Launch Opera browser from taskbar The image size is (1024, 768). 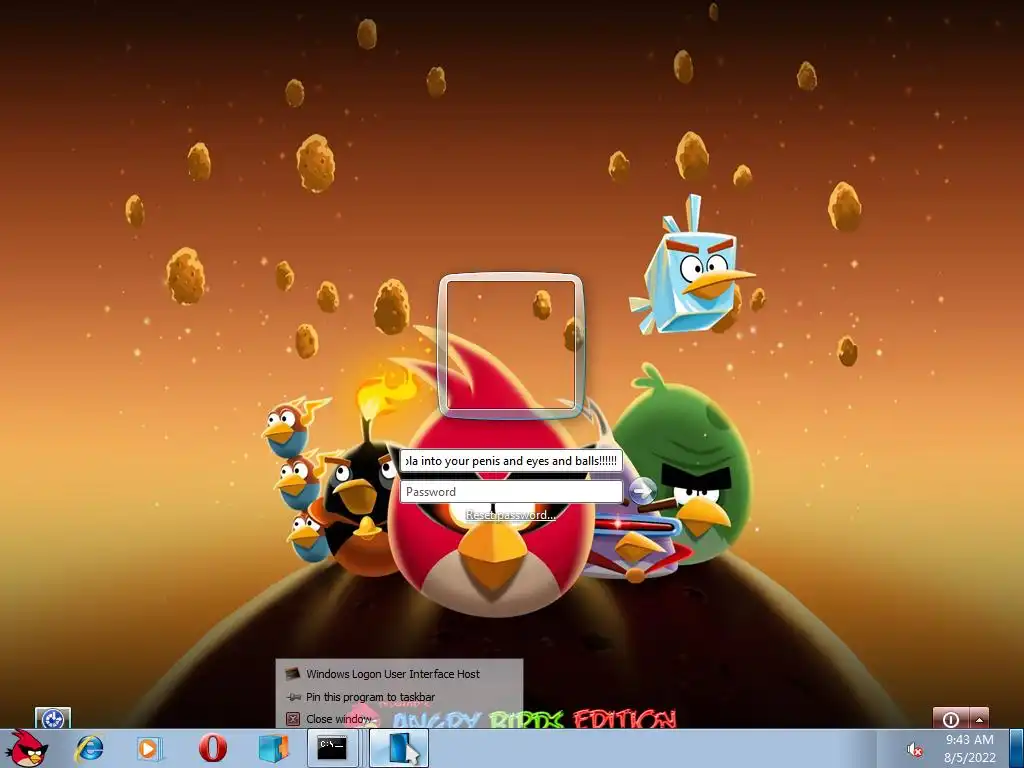(x=213, y=748)
